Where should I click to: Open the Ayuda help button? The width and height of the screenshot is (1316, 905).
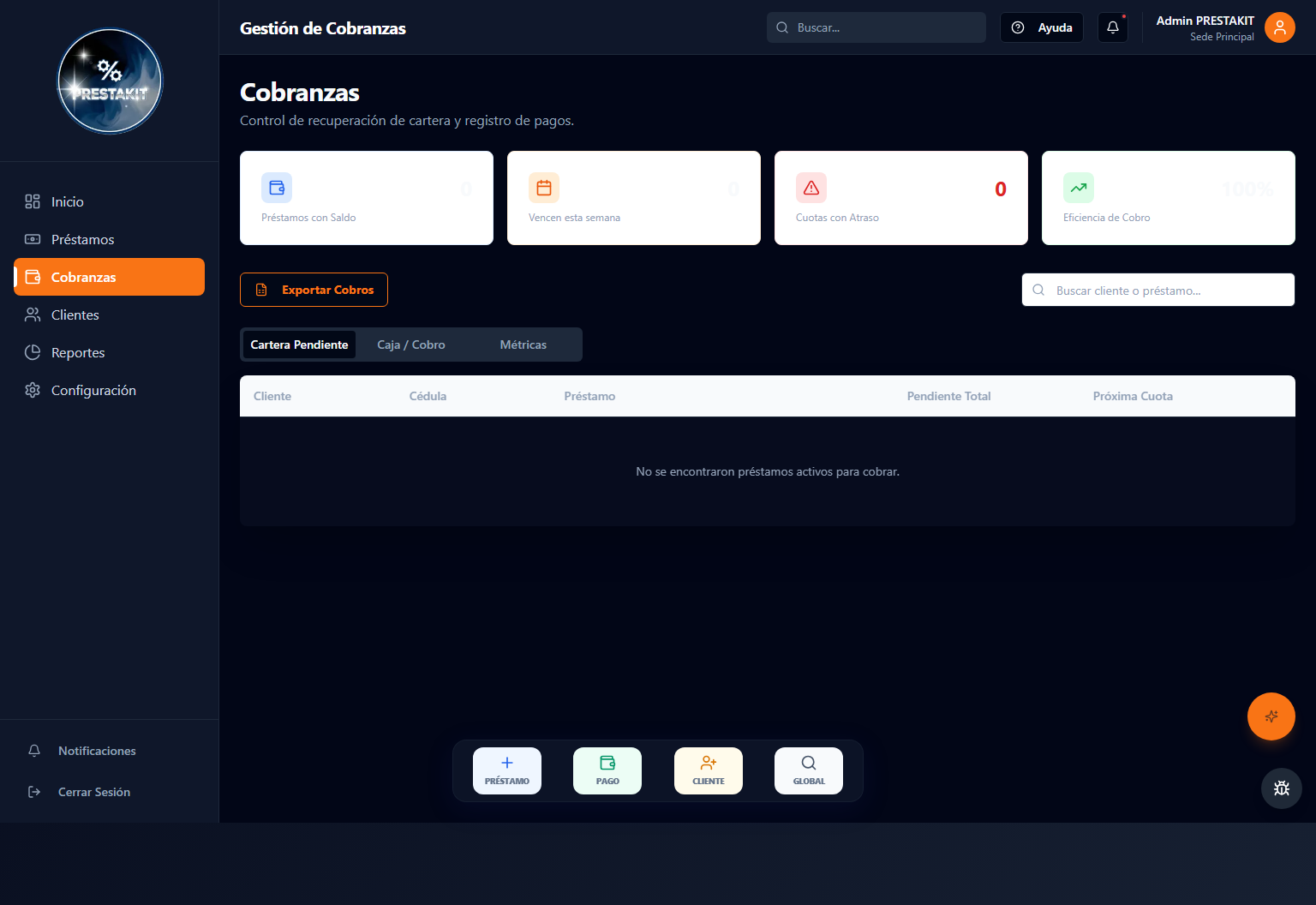[x=1042, y=27]
